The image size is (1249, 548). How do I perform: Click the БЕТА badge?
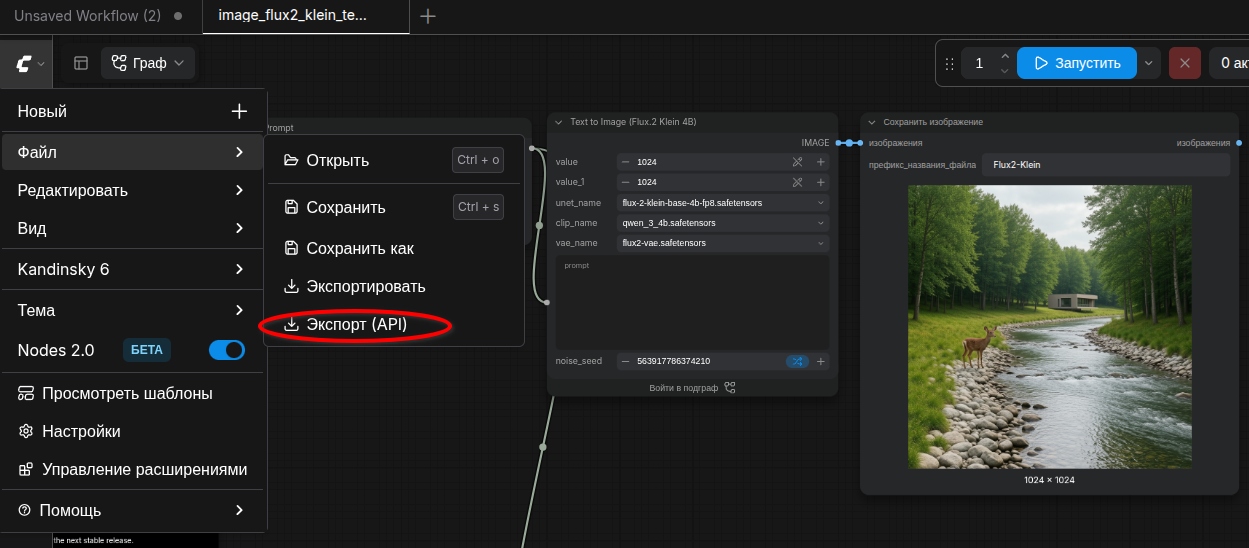click(147, 350)
